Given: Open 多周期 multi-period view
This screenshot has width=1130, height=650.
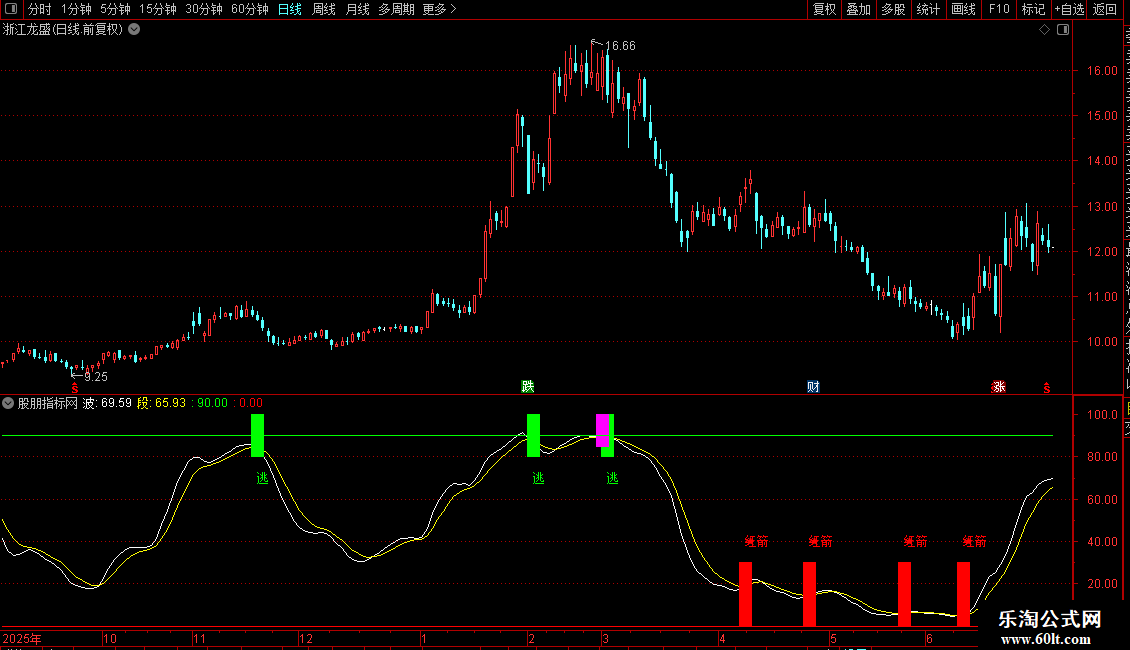Looking at the screenshot, I should point(396,9).
